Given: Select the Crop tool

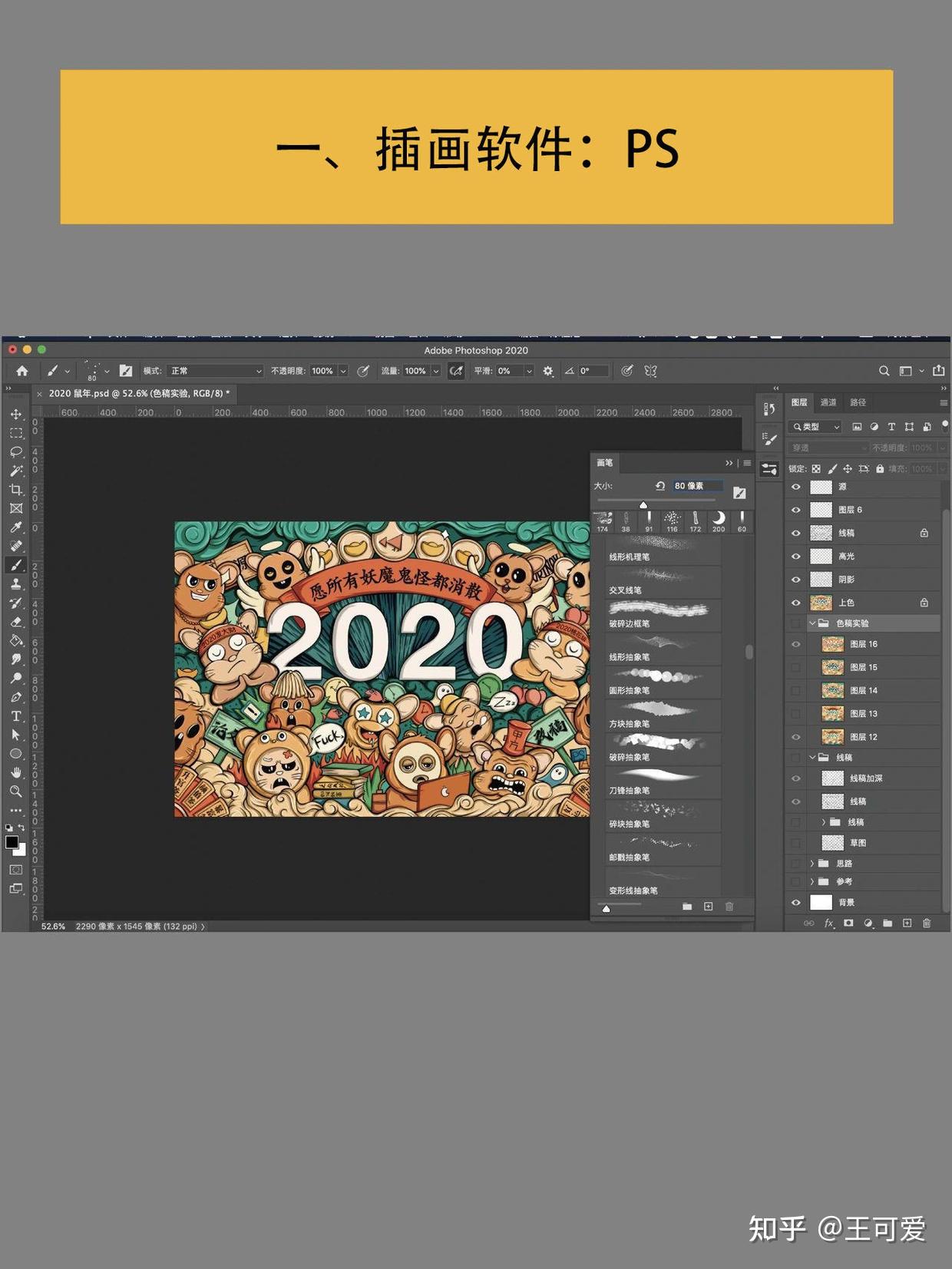Looking at the screenshot, I should [x=16, y=489].
